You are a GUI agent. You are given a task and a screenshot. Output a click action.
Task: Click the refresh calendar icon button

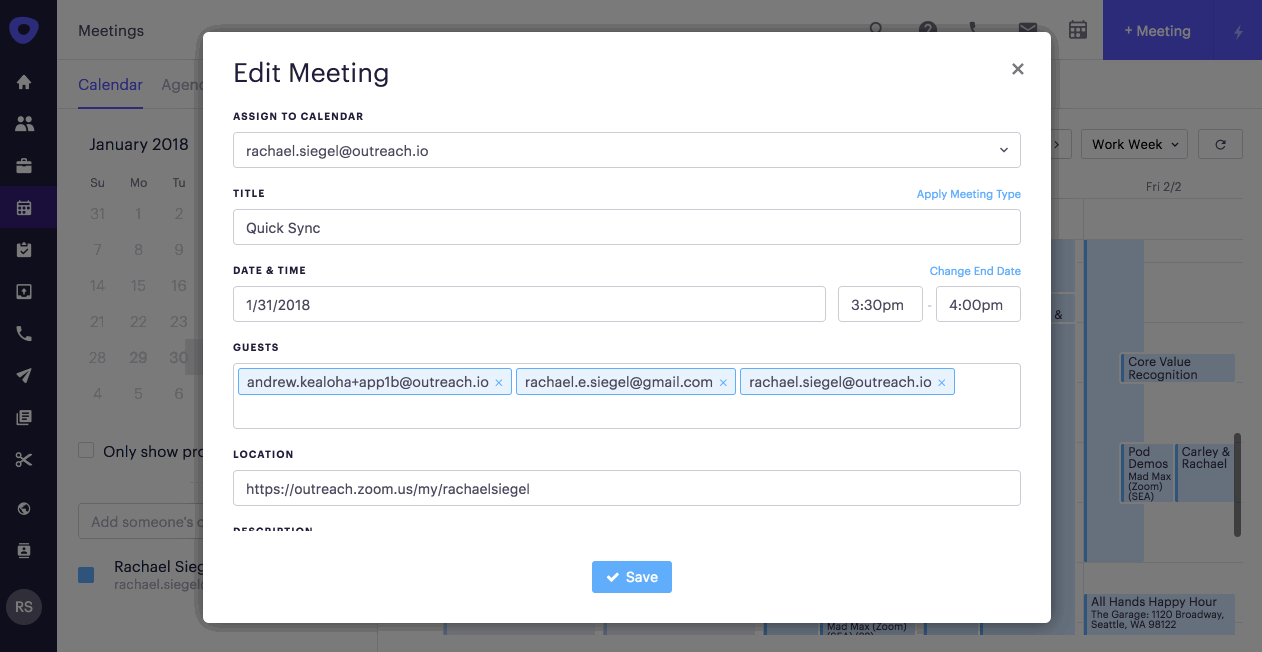[x=1220, y=144]
